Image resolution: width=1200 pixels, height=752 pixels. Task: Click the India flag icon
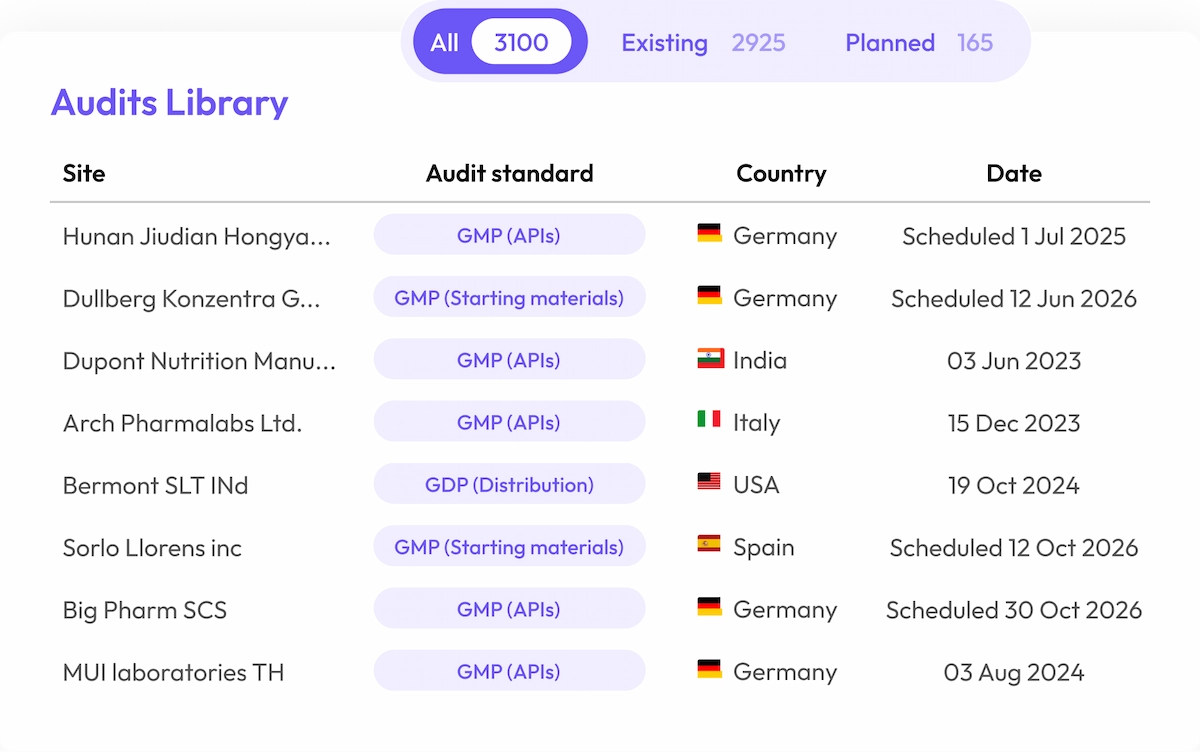click(x=709, y=359)
